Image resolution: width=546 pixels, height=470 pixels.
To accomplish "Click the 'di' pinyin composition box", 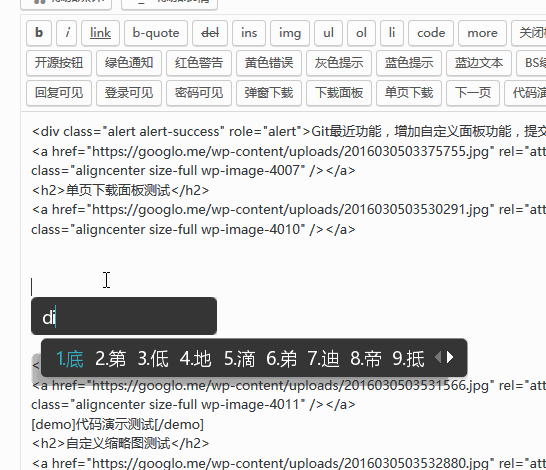I will (124, 316).
